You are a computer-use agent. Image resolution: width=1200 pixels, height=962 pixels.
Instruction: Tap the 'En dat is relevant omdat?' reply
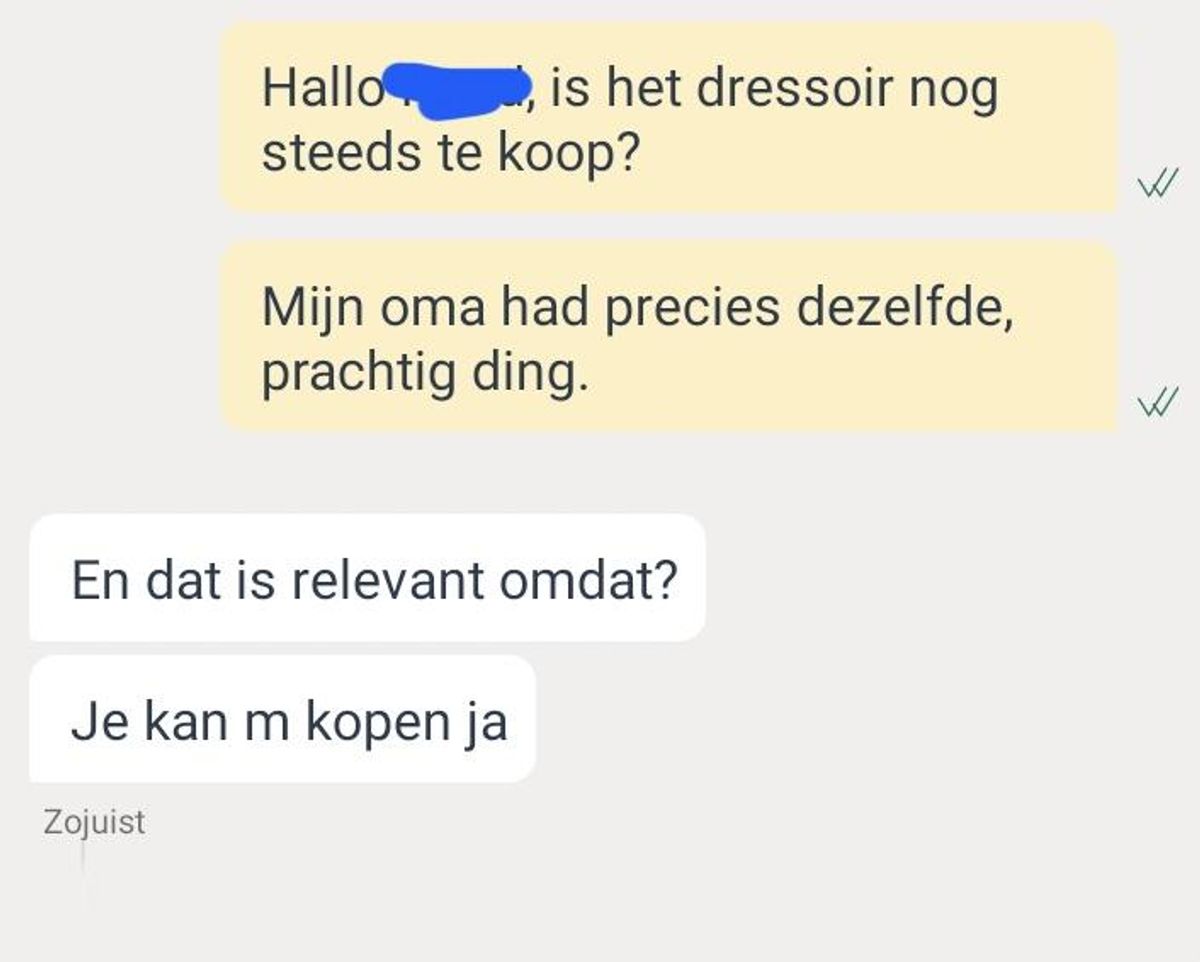[x=368, y=578]
